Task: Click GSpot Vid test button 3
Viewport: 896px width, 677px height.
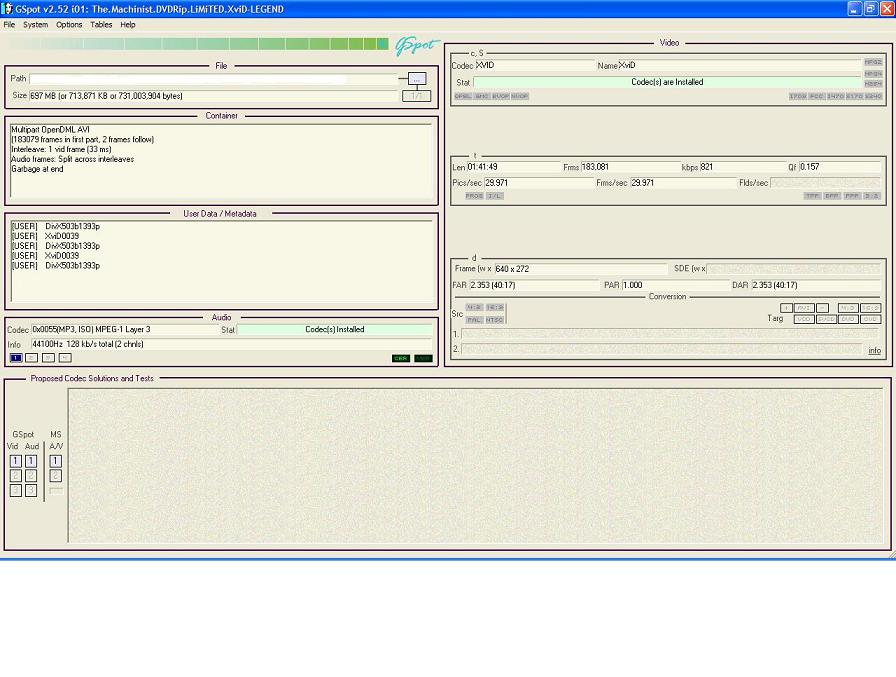Action: [16, 490]
